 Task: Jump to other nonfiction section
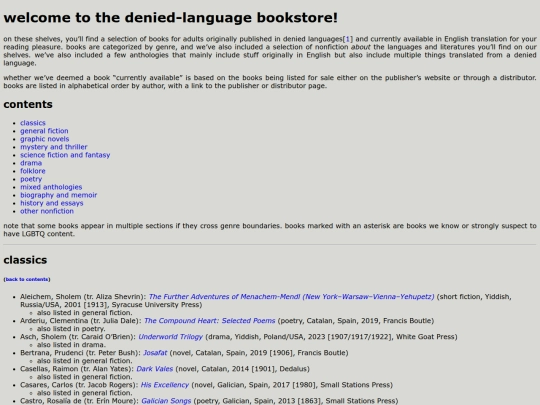47,211
